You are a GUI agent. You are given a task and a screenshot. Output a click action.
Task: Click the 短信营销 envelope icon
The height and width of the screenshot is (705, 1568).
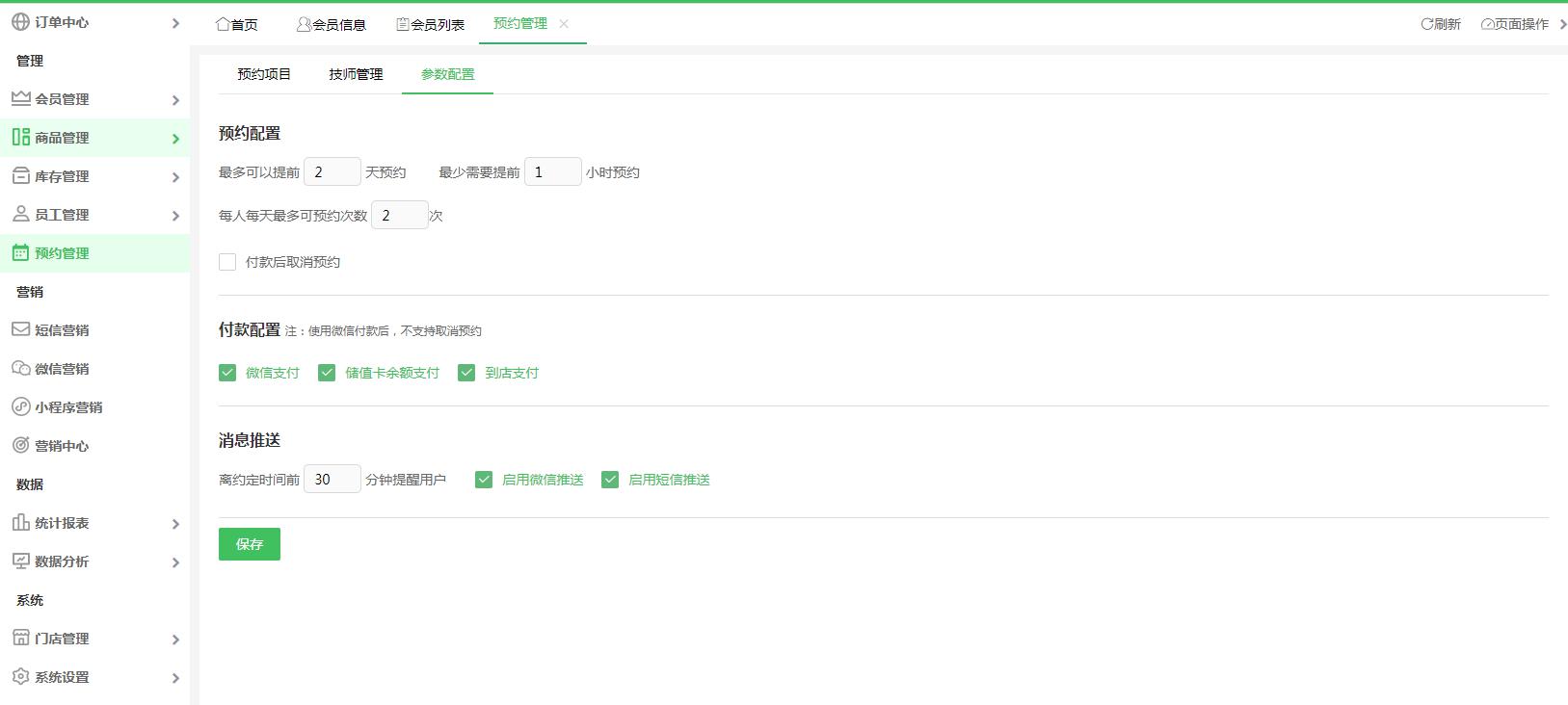coord(20,329)
